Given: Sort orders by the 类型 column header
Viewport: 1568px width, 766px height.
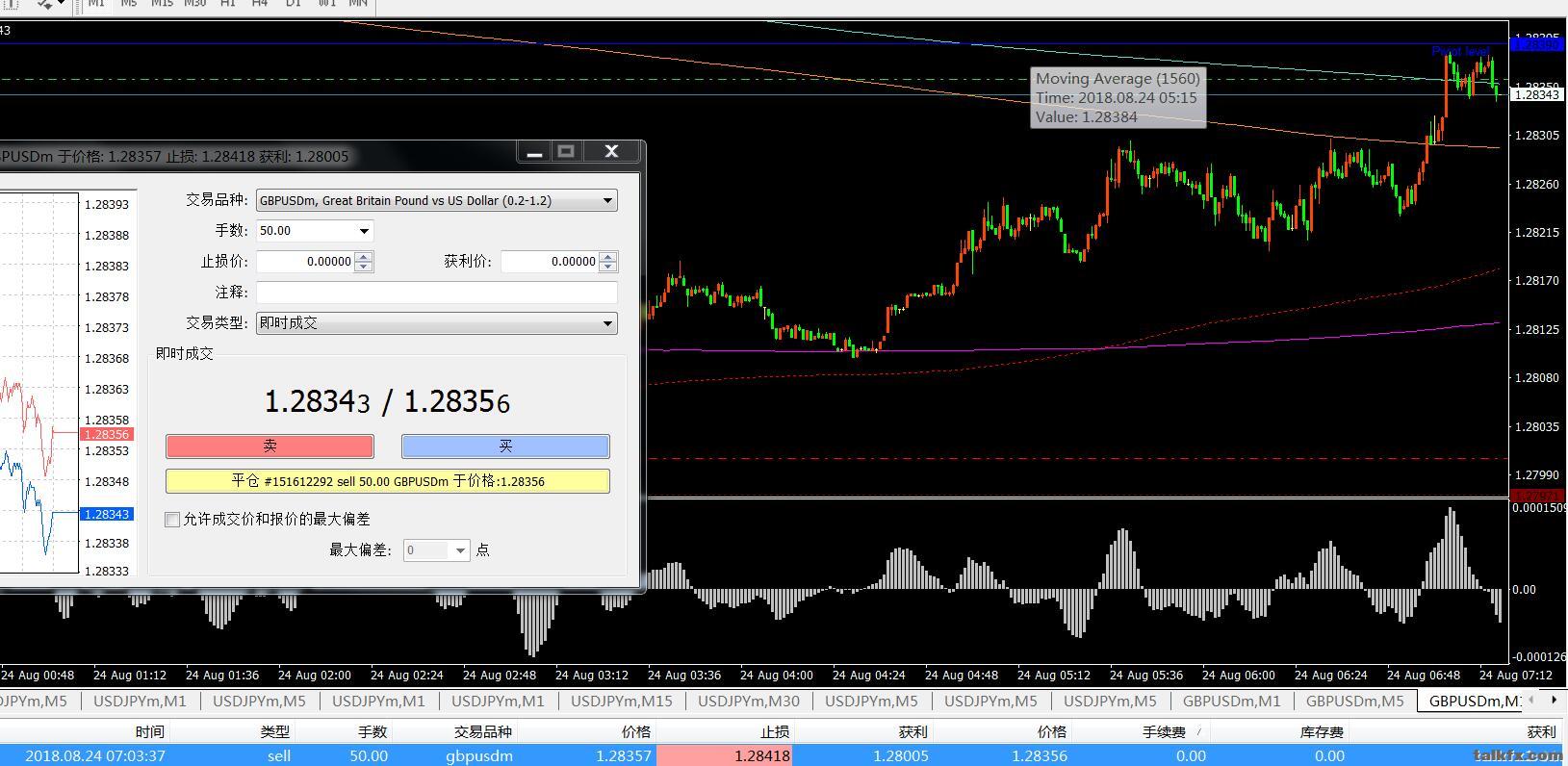Looking at the screenshot, I should tap(274, 732).
